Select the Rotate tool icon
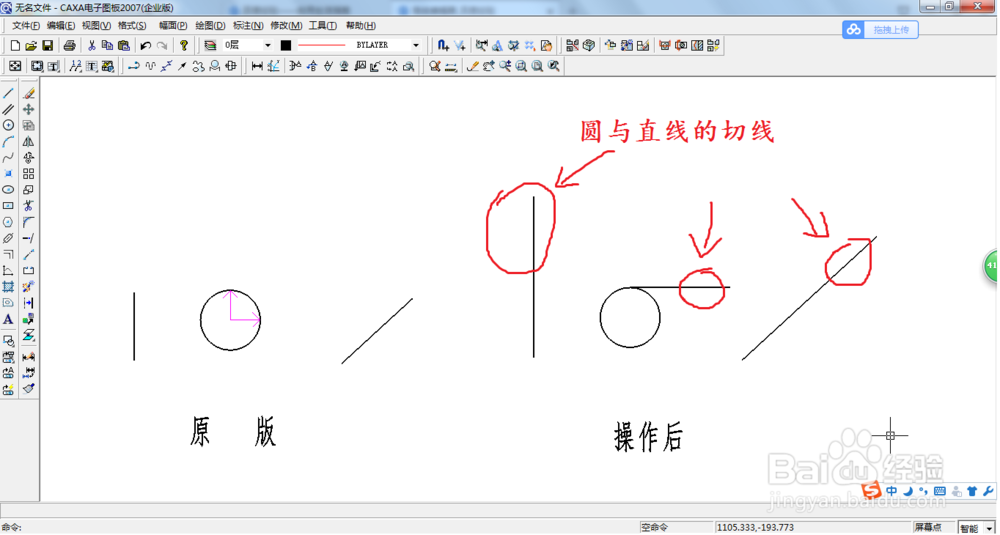This screenshot has height=535, width=1000. 29,158
